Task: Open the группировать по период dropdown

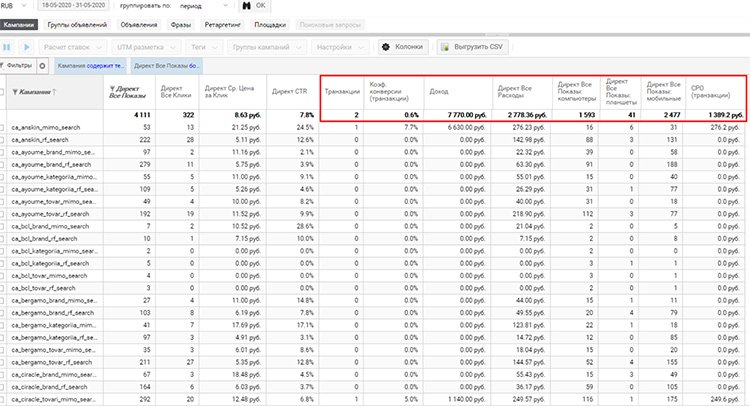Action: [x=204, y=6]
